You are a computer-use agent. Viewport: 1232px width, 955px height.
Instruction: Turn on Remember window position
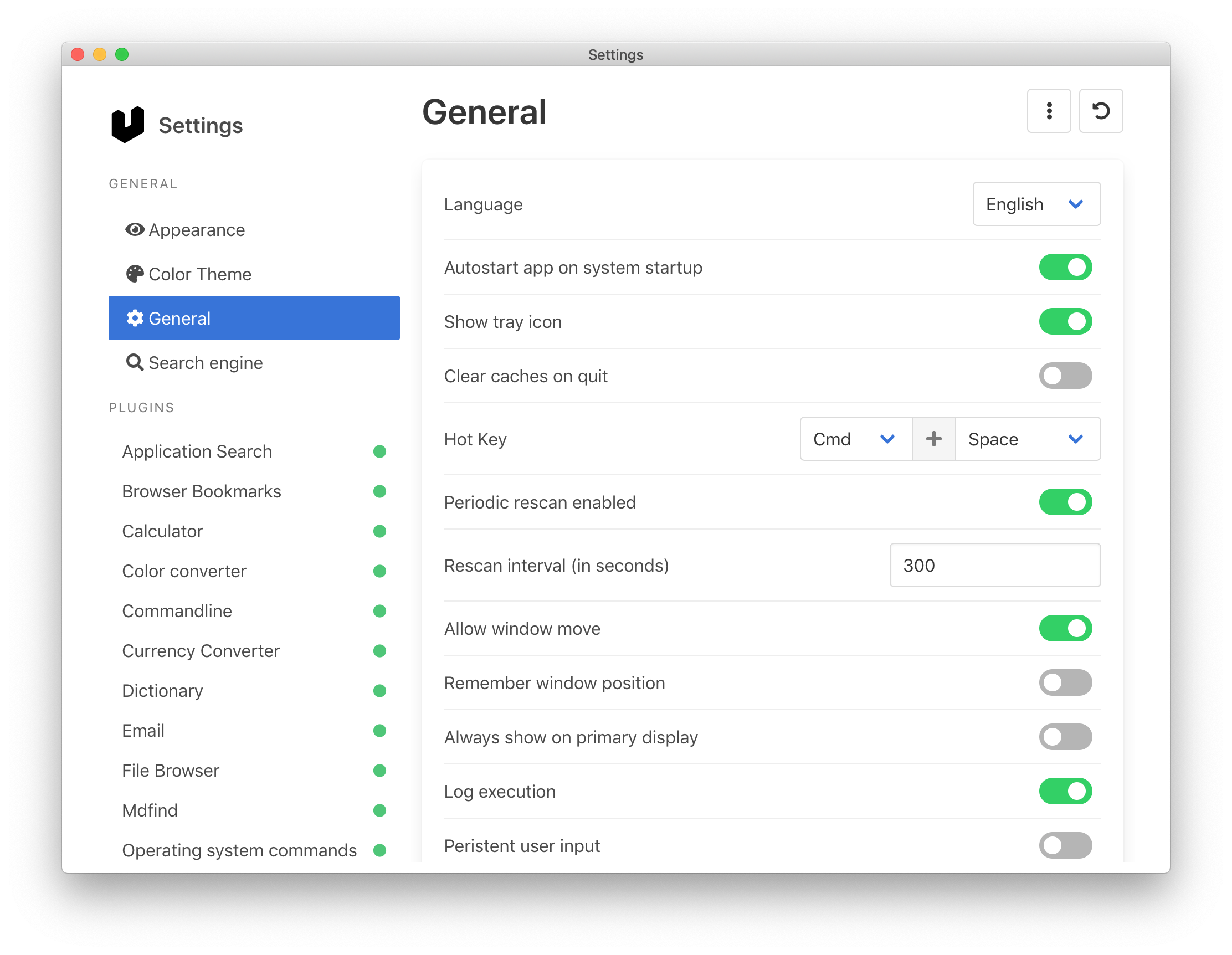[1065, 683]
